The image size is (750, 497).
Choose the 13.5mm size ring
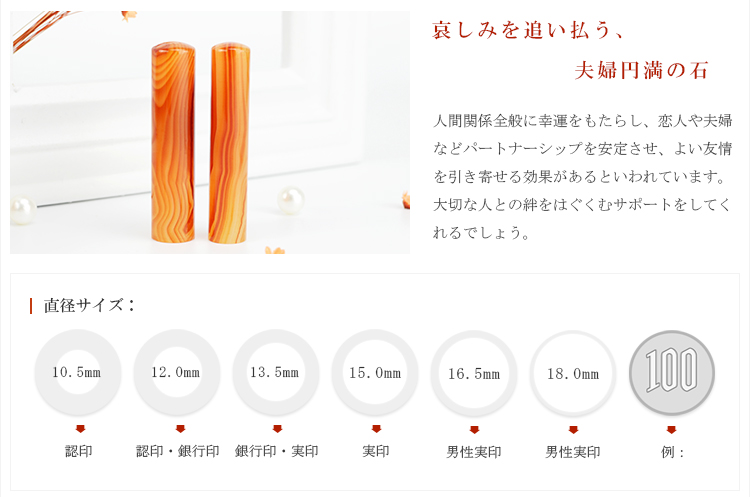276,372
